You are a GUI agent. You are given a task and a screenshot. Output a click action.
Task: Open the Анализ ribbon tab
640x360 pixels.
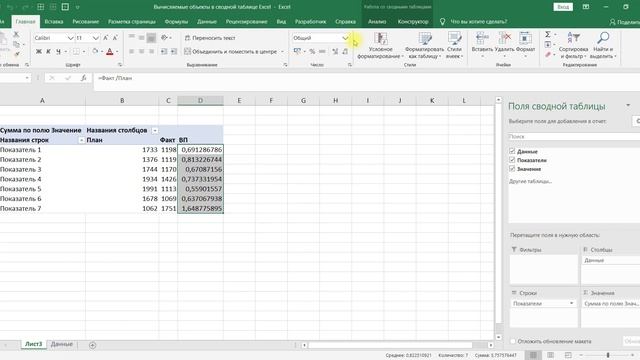[376, 22]
